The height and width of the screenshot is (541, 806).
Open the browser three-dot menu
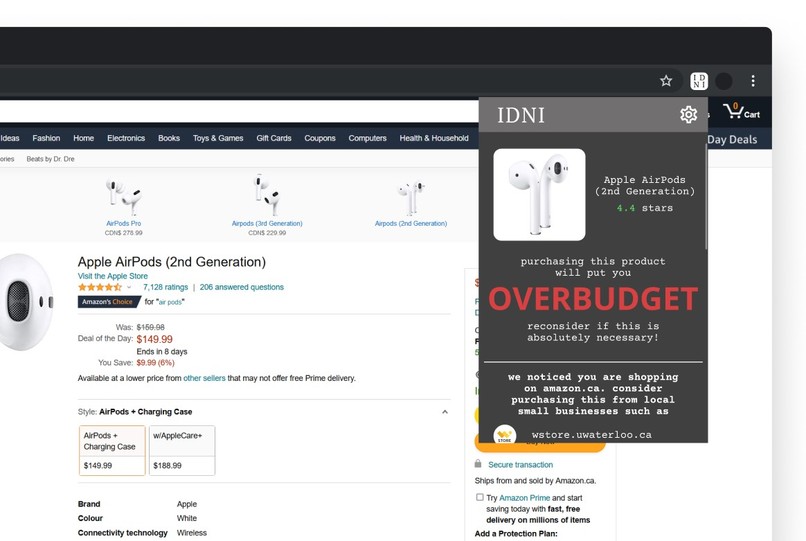(753, 81)
